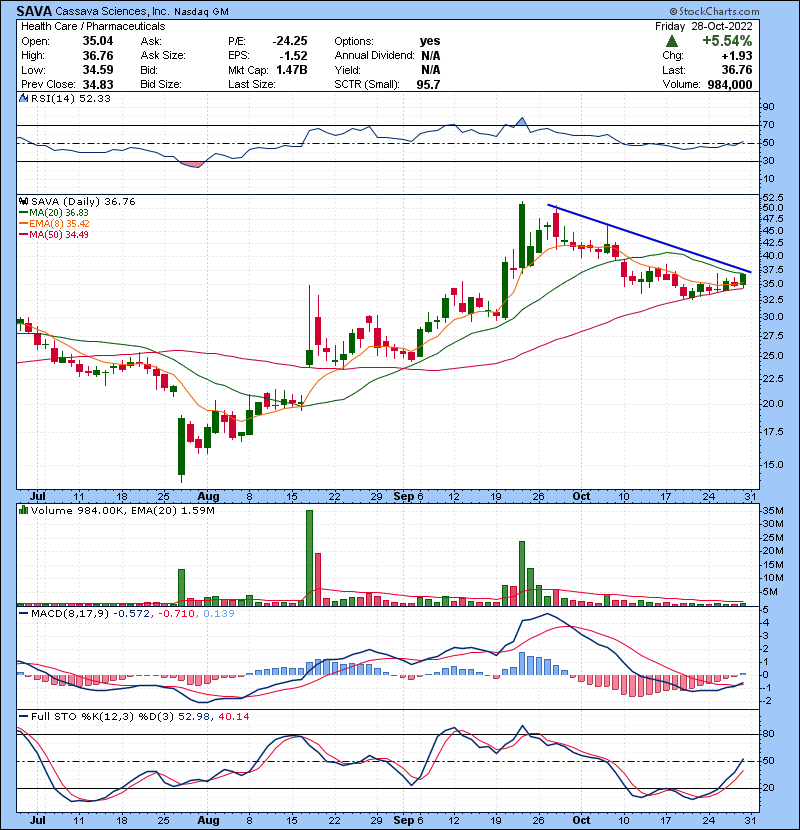The width and height of the screenshot is (800, 830).
Task: Click the Volume 984.00K, EMA(20) label
Action: pyautogui.click(x=123, y=510)
